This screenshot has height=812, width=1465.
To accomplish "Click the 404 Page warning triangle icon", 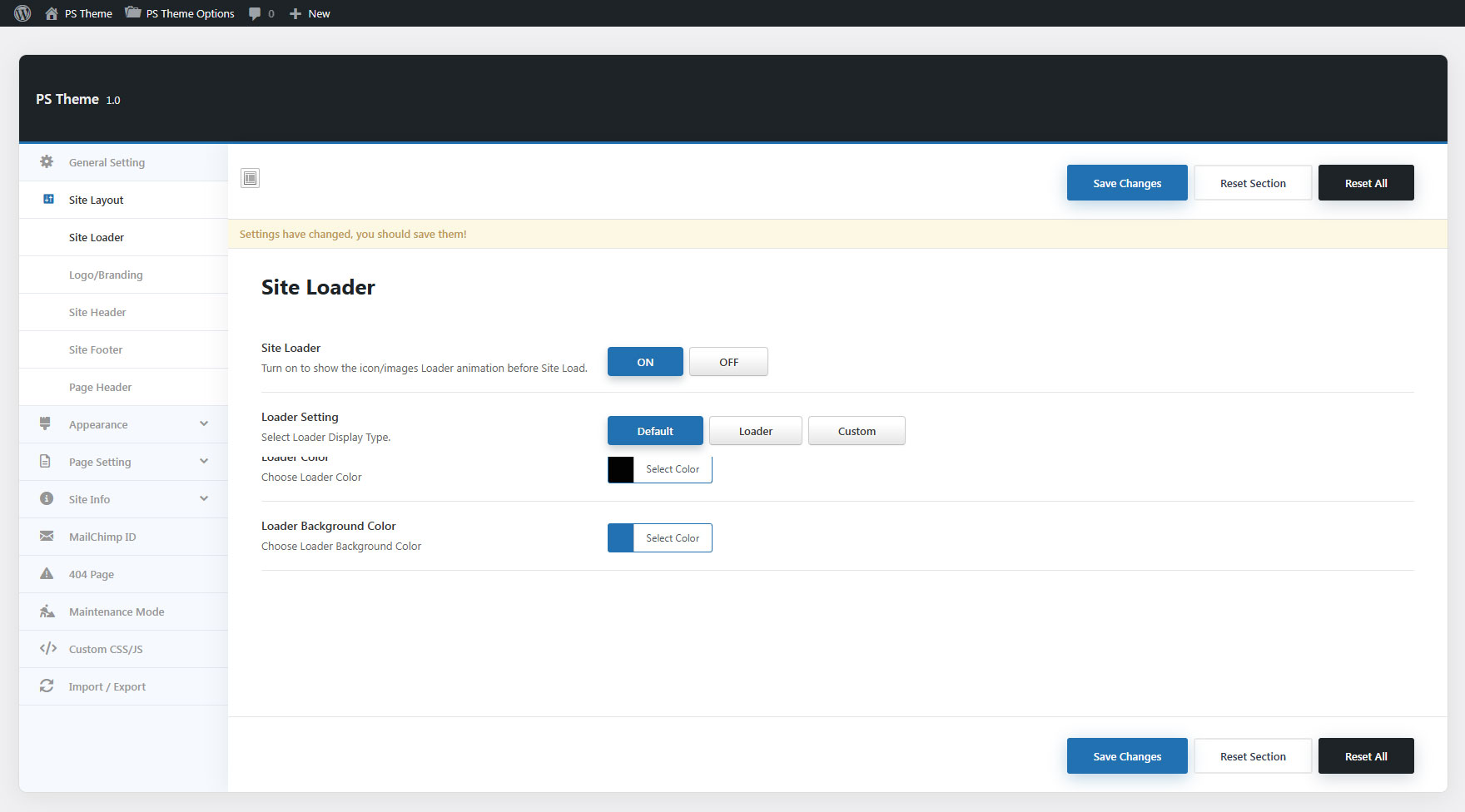I will pyautogui.click(x=47, y=574).
